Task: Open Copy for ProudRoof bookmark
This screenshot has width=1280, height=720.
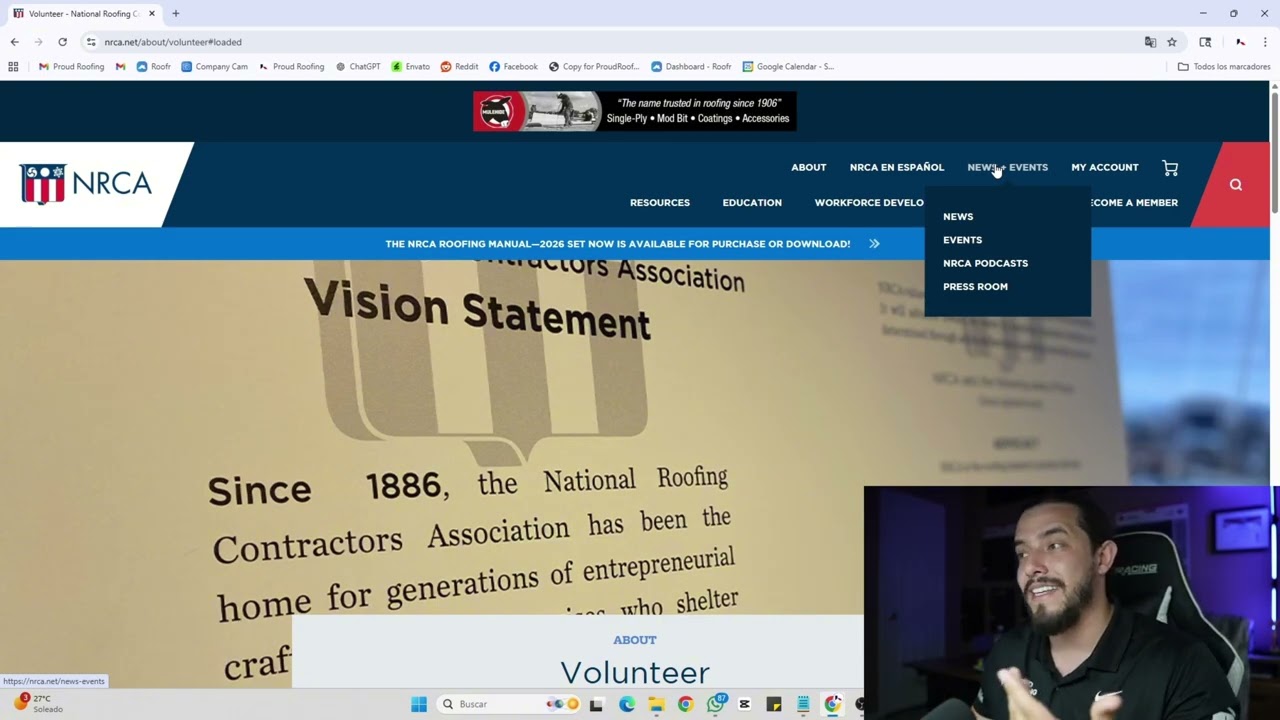Action: click(x=594, y=67)
